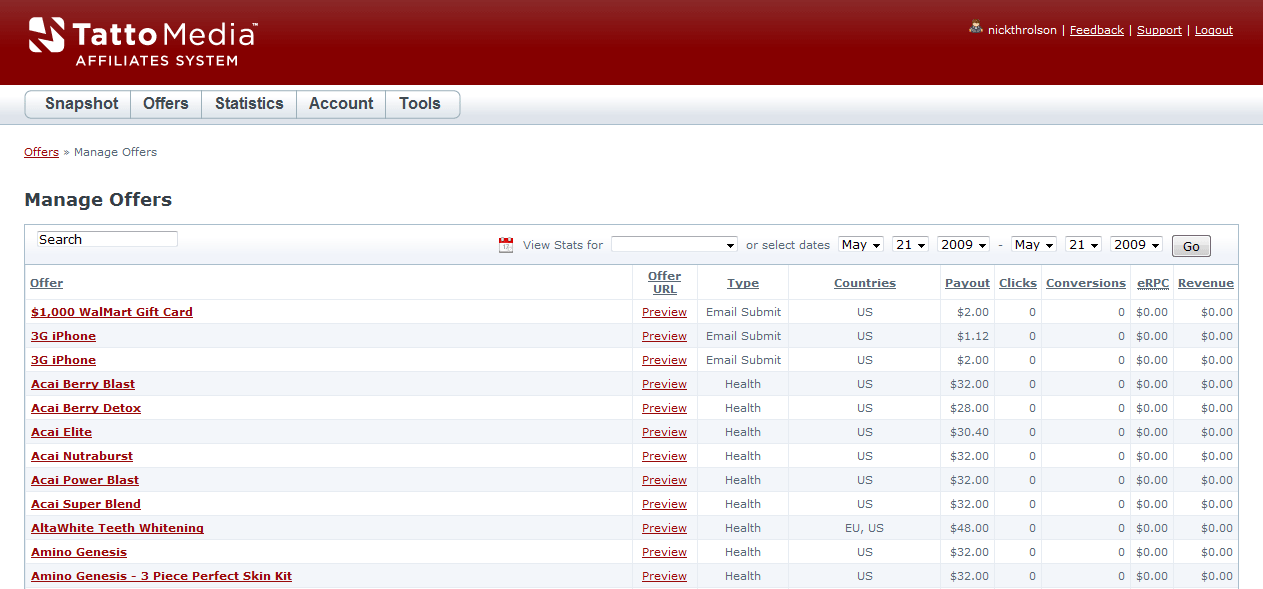Preview the Acai Berry Detox offer
This screenshot has width=1263, height=589.
tap(664, 408)
